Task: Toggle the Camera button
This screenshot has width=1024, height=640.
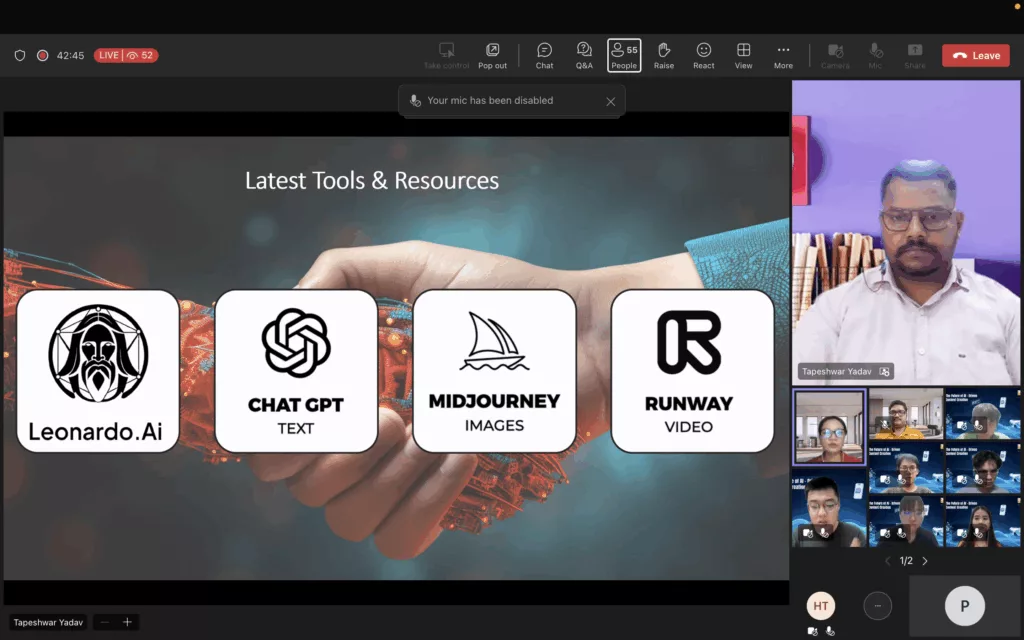Action: coord(835,56)
